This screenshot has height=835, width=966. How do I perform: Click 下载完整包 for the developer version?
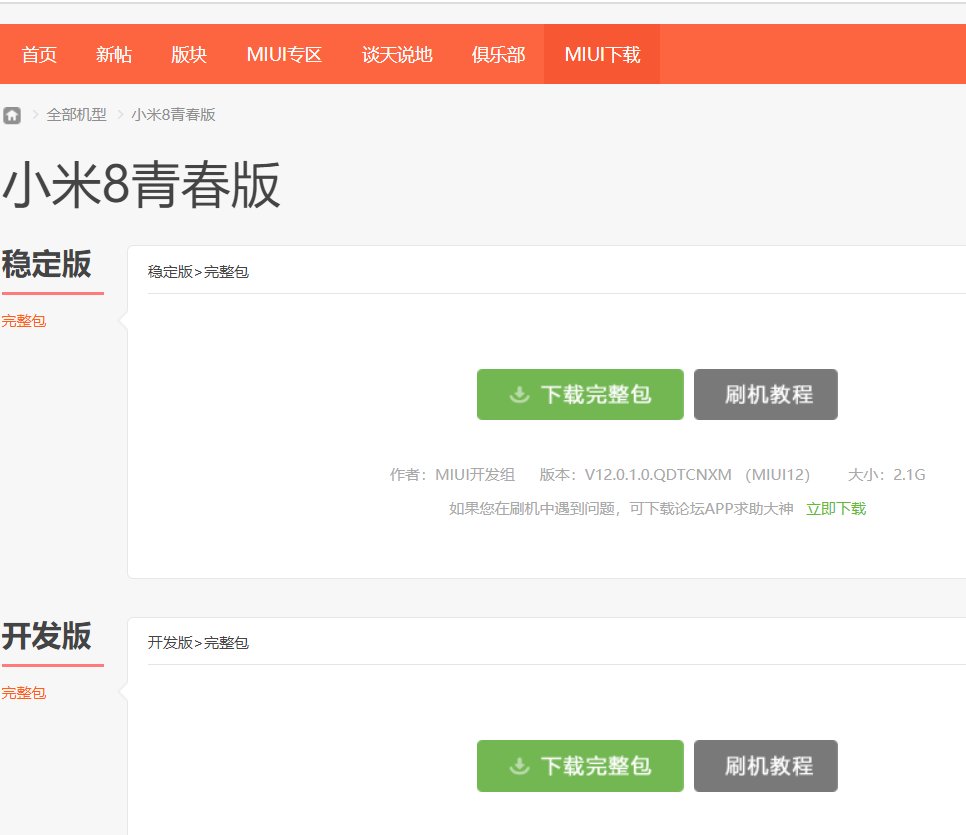[x=580, y=766]
